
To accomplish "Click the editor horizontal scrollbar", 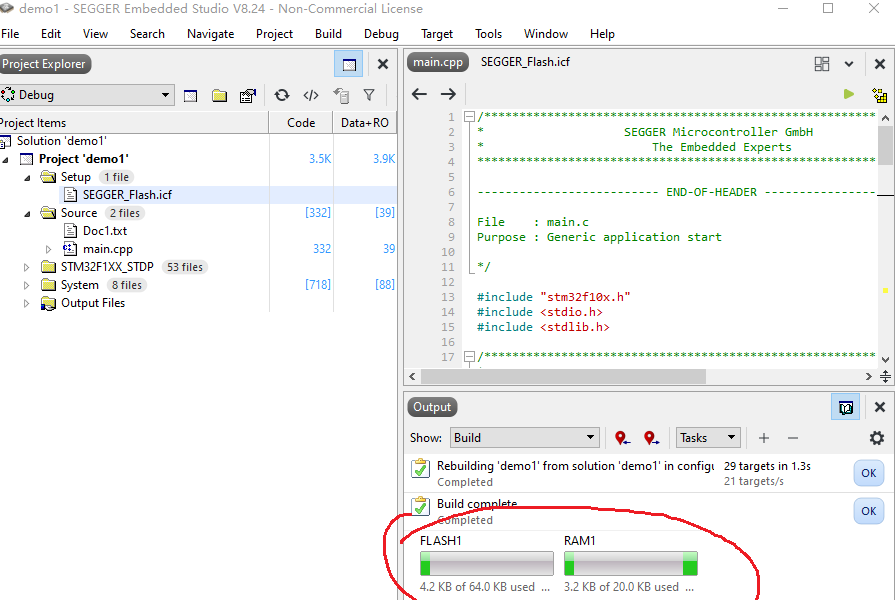I will 563,376.
